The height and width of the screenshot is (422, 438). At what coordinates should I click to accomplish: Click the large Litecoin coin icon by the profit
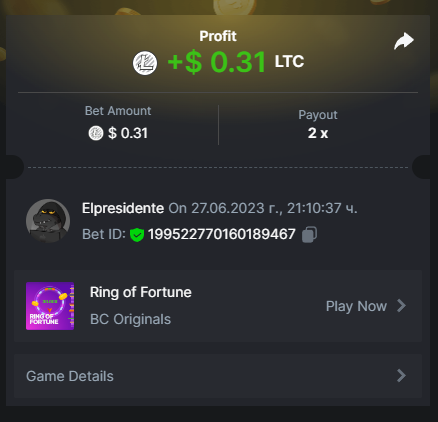pos(145,63)
